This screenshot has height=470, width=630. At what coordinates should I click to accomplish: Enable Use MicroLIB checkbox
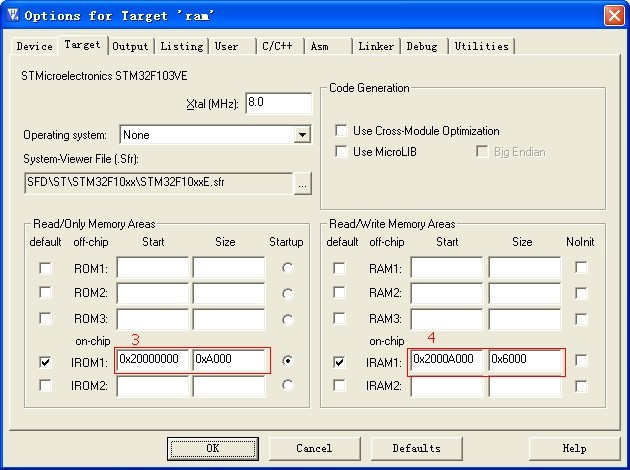pos(342,152)
